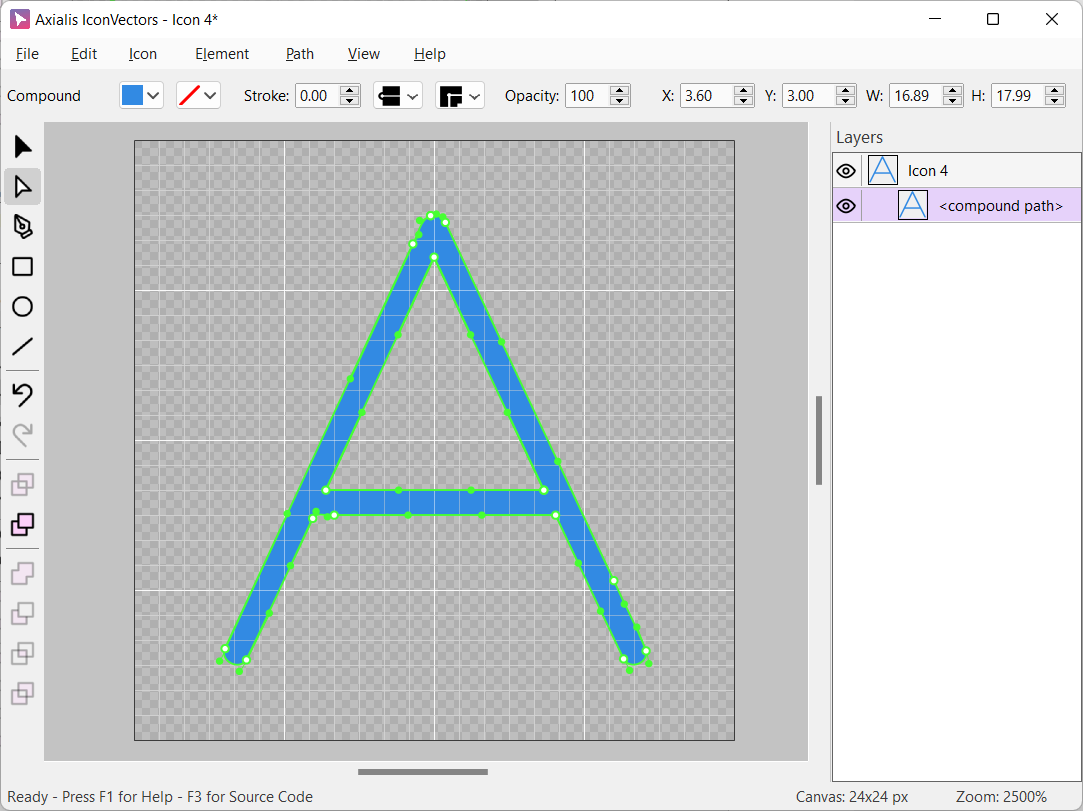1083x811 pixels.
Task: Click the highlighted pink path combine icon
Action: click(22, 524)
